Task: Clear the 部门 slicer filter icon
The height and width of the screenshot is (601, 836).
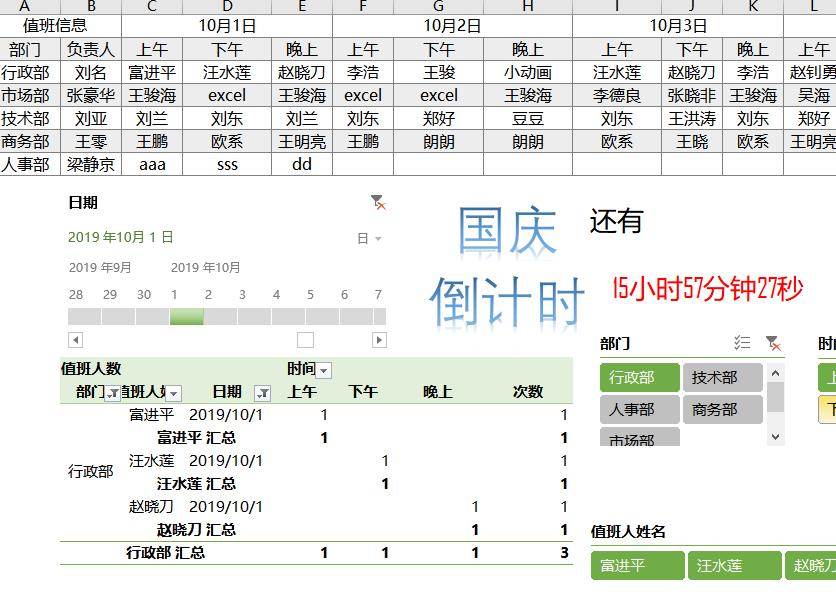Action: (771, 343)
